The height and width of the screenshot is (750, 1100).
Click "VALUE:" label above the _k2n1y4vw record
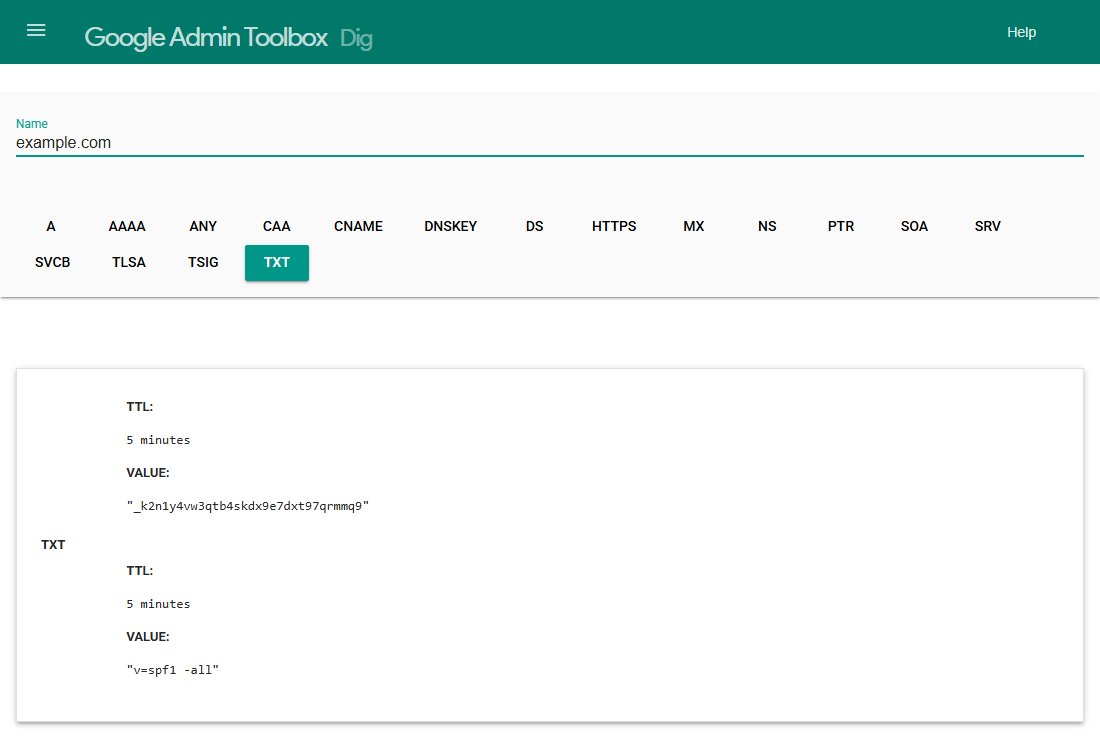point(148,473)
